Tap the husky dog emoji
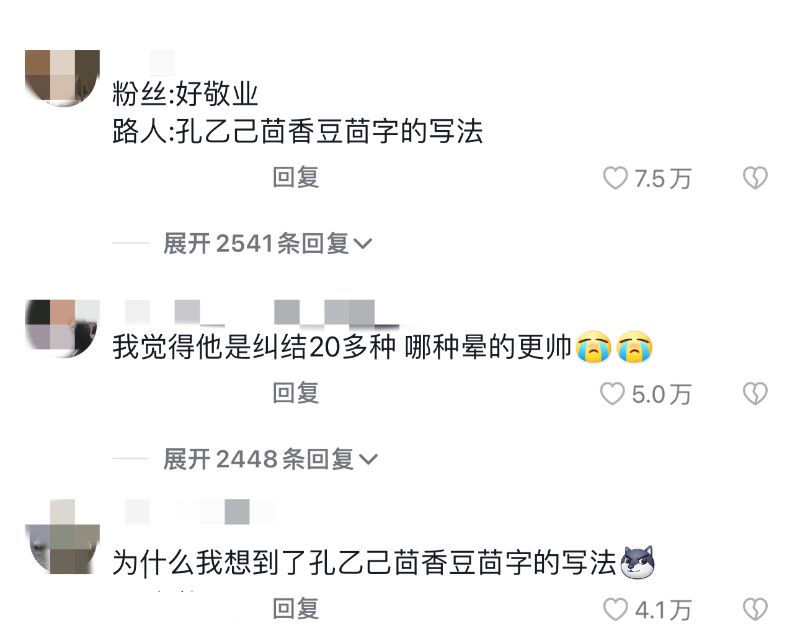 637,562
